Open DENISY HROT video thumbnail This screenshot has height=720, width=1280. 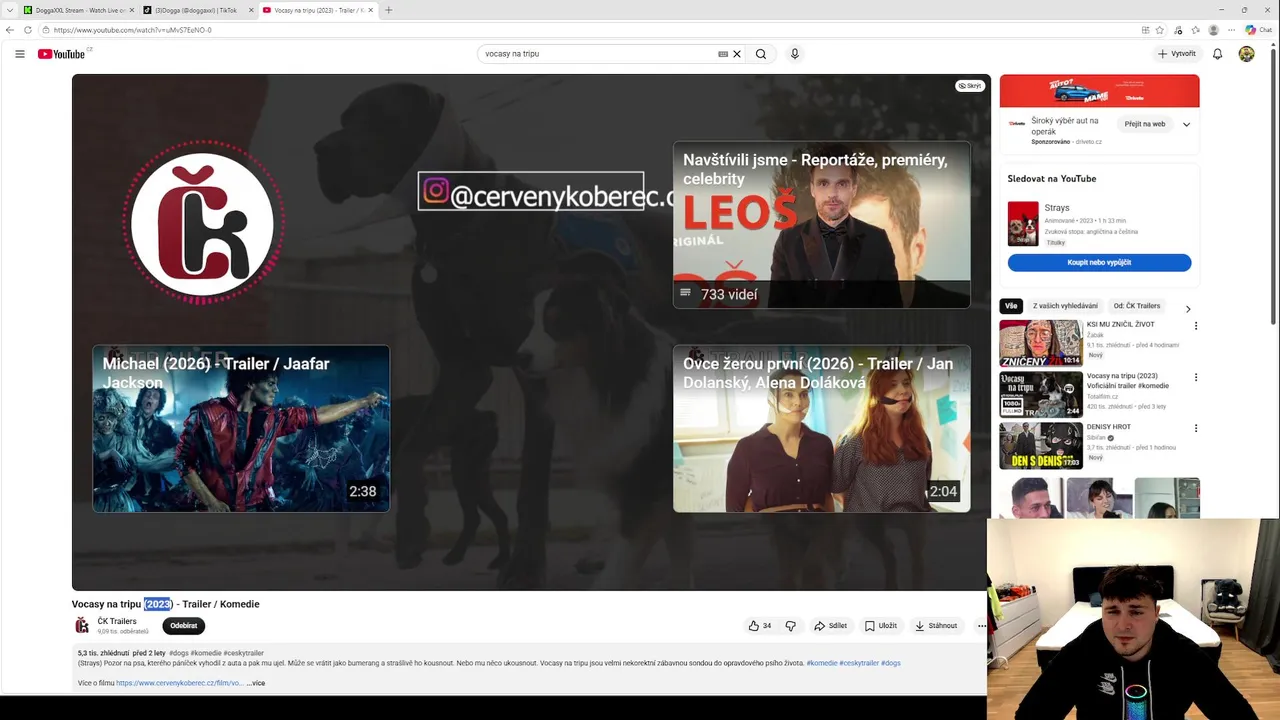1041,445
